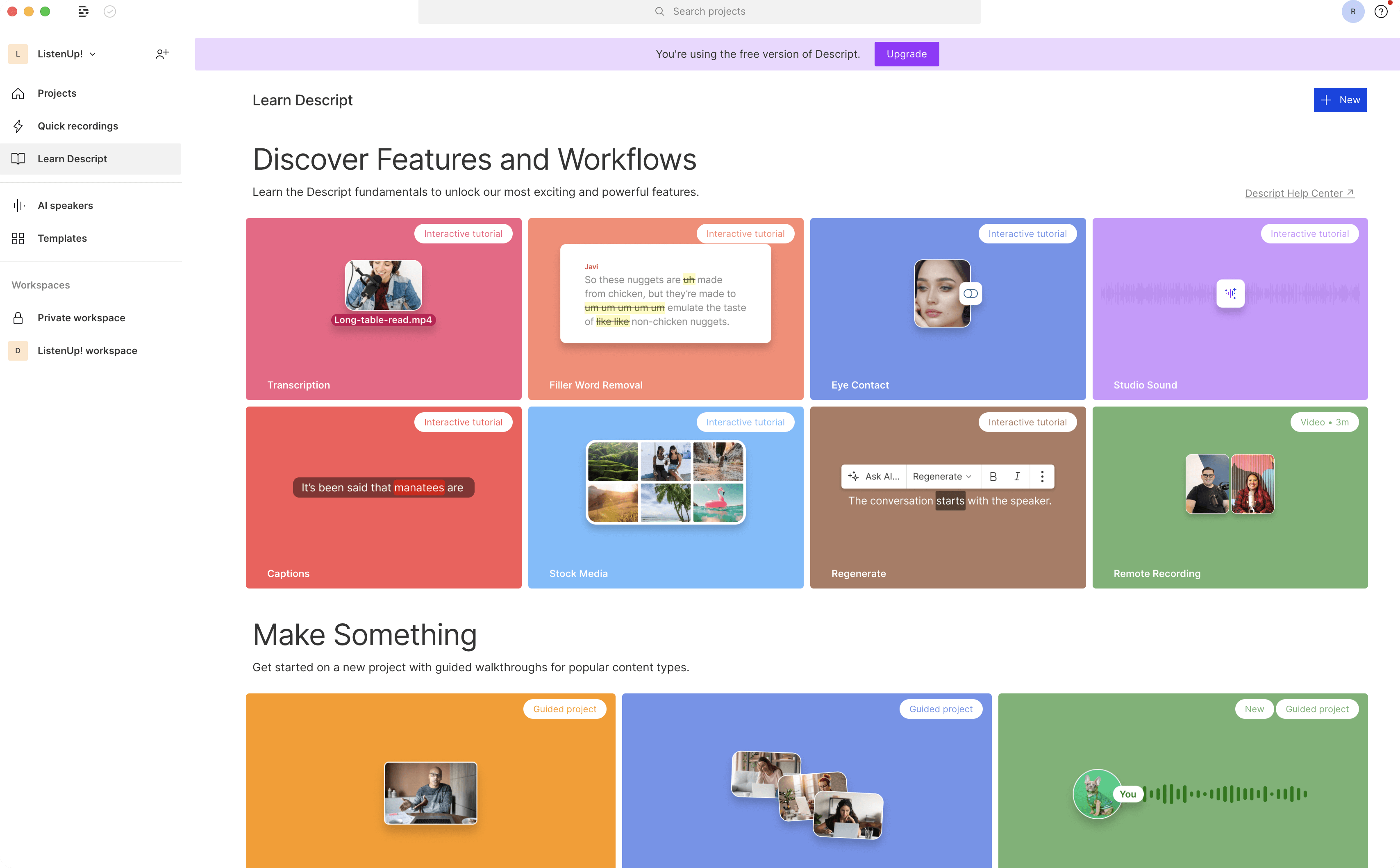1400x868 pixels.
Task: Click the search magnifier icon
Action: point(659,11)
